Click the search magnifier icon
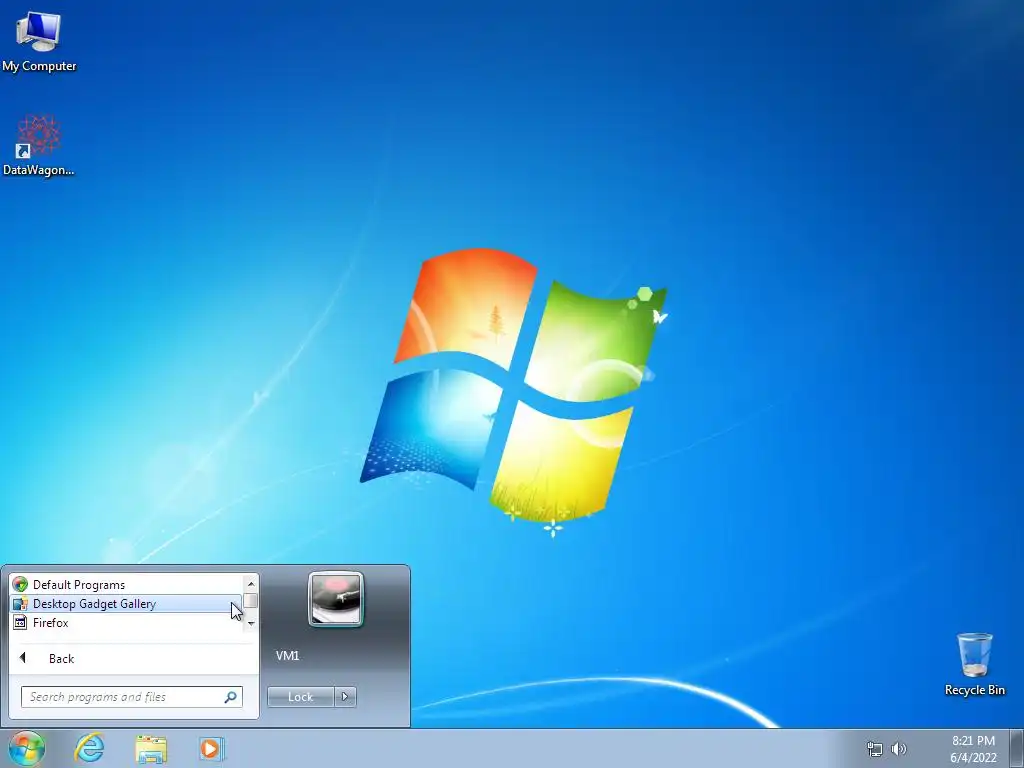Image resolution: width=1024 pixels, height=768 pixels. click(231, 697)
